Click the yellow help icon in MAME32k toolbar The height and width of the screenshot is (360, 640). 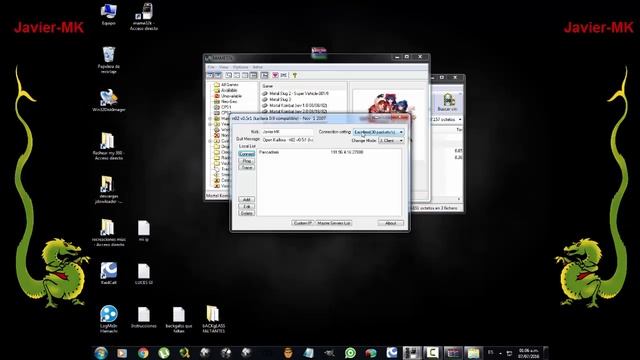pyautogui.click(x=295, y=76)
